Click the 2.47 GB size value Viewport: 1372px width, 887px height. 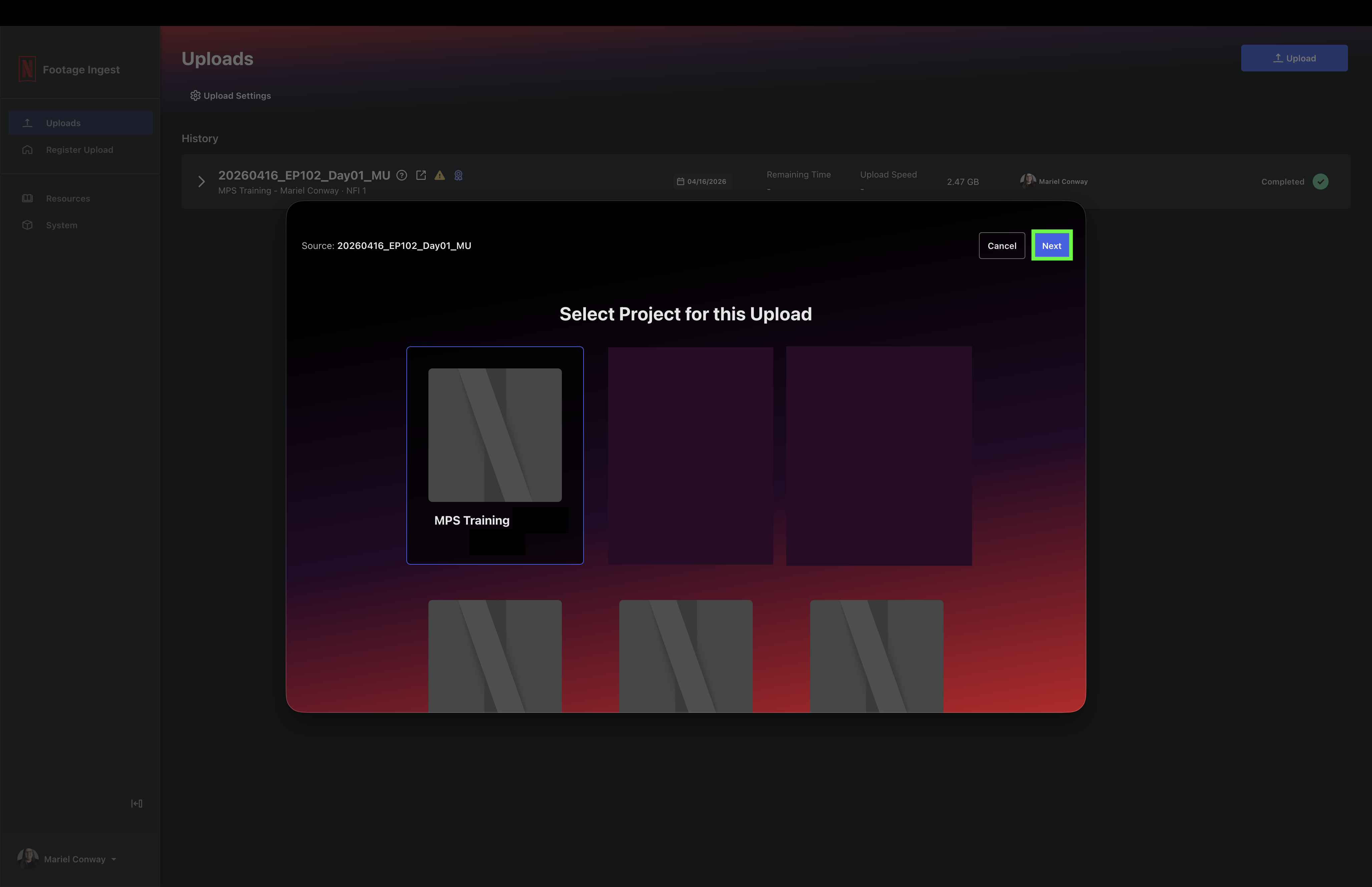(x=963, y=182)
